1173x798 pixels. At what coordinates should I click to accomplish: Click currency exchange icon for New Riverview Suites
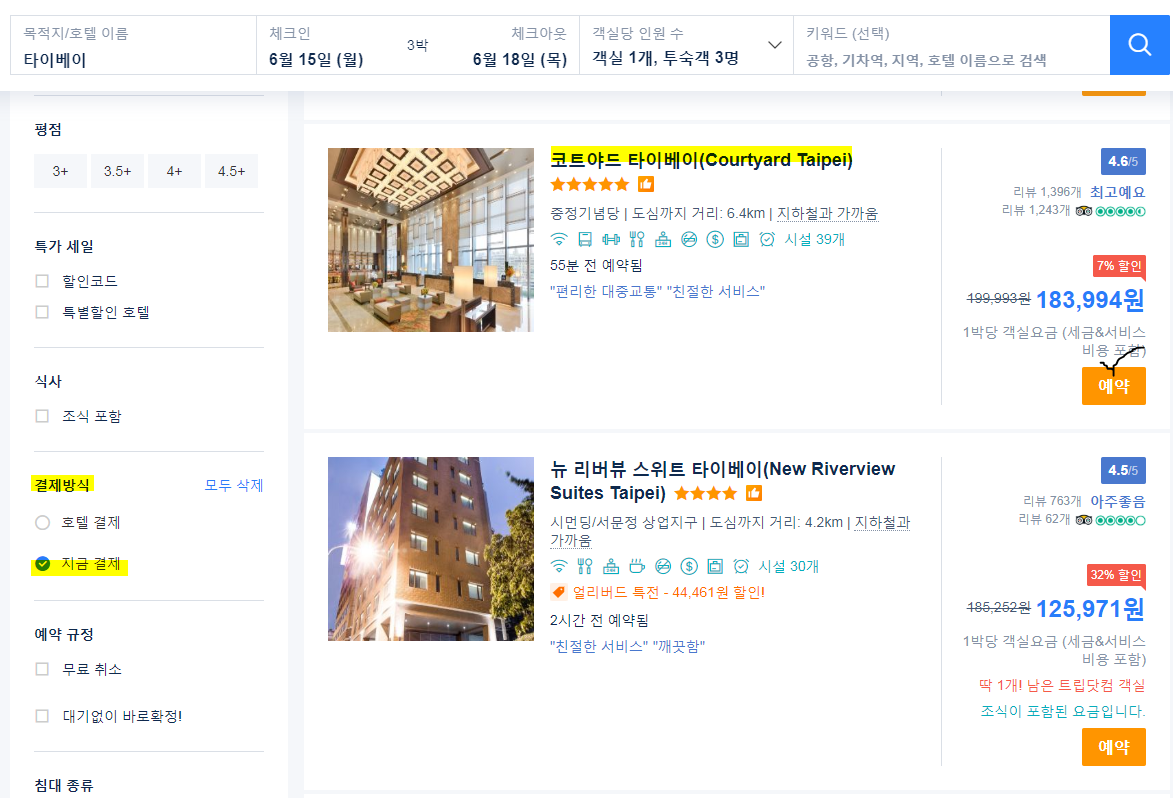pos(689,566)
